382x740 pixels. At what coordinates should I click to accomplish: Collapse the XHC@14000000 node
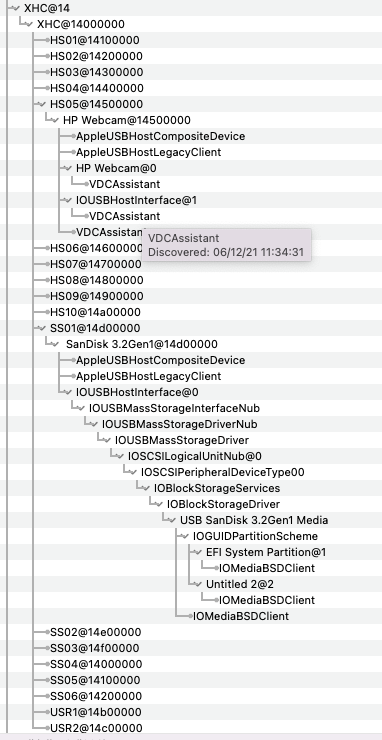pyautogui.click(x=30, y=24)
